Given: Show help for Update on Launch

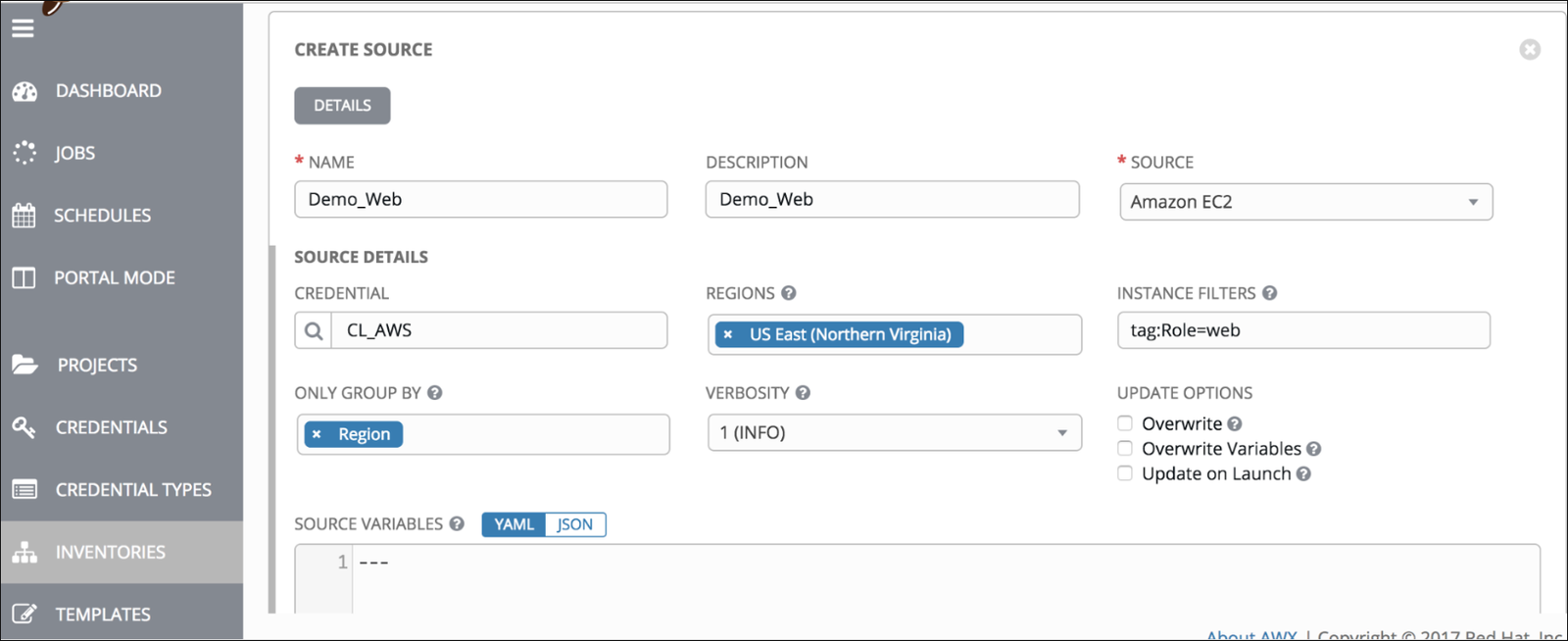Looking at the screenshot, I should point(1303,474).
